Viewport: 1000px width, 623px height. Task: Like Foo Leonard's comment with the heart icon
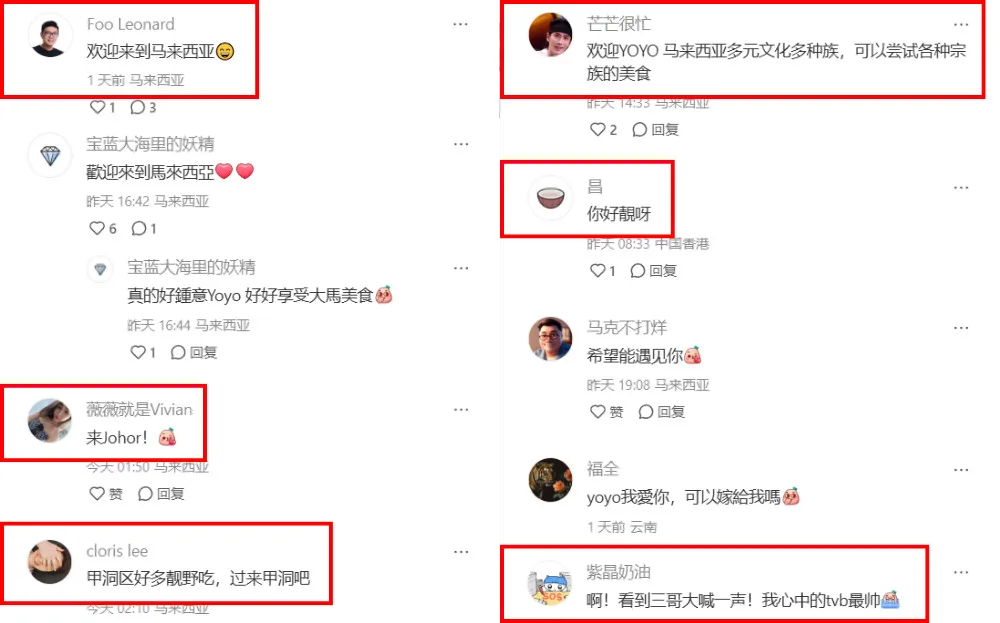tap(97, 107)
